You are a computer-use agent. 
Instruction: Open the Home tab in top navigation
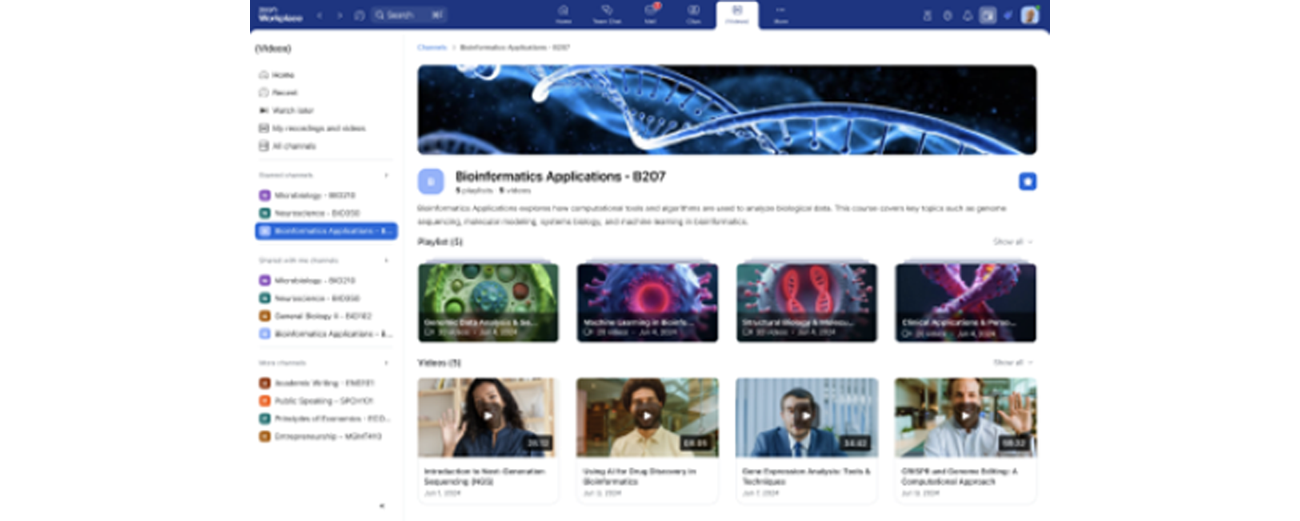click(563, 14)
